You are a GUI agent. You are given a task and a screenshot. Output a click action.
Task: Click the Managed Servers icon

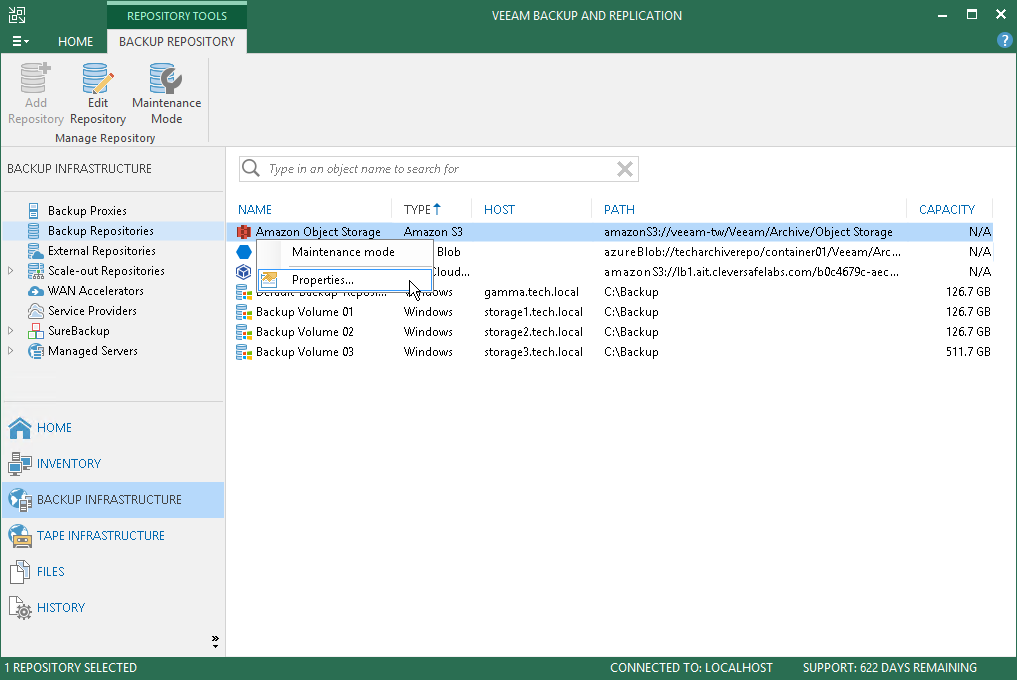36,352
